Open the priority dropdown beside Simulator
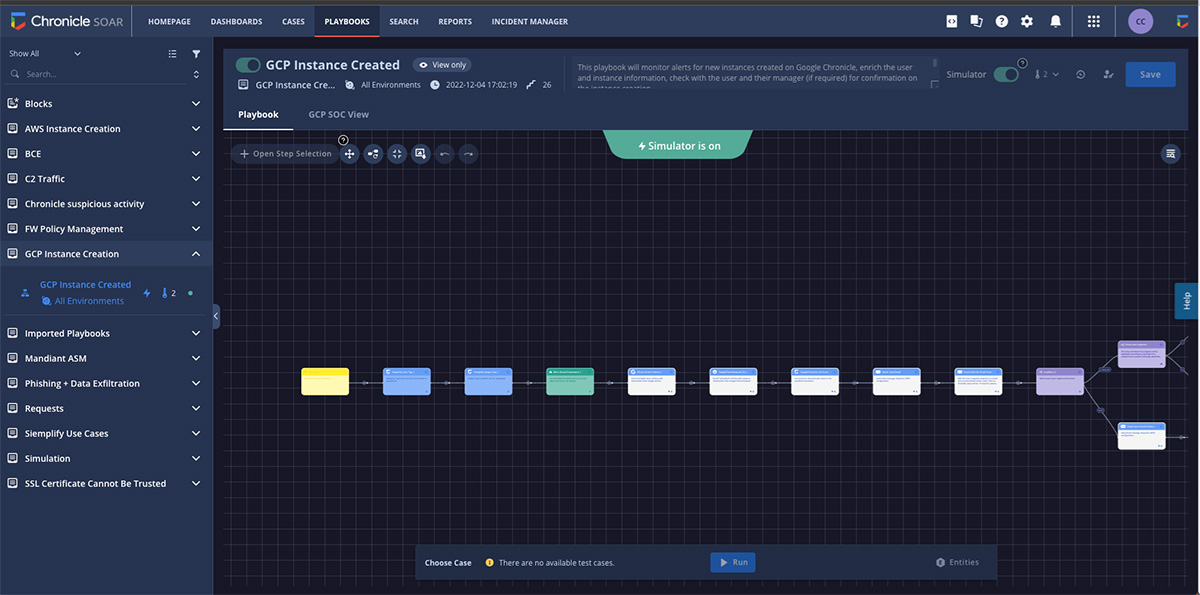 [1047, 74]
